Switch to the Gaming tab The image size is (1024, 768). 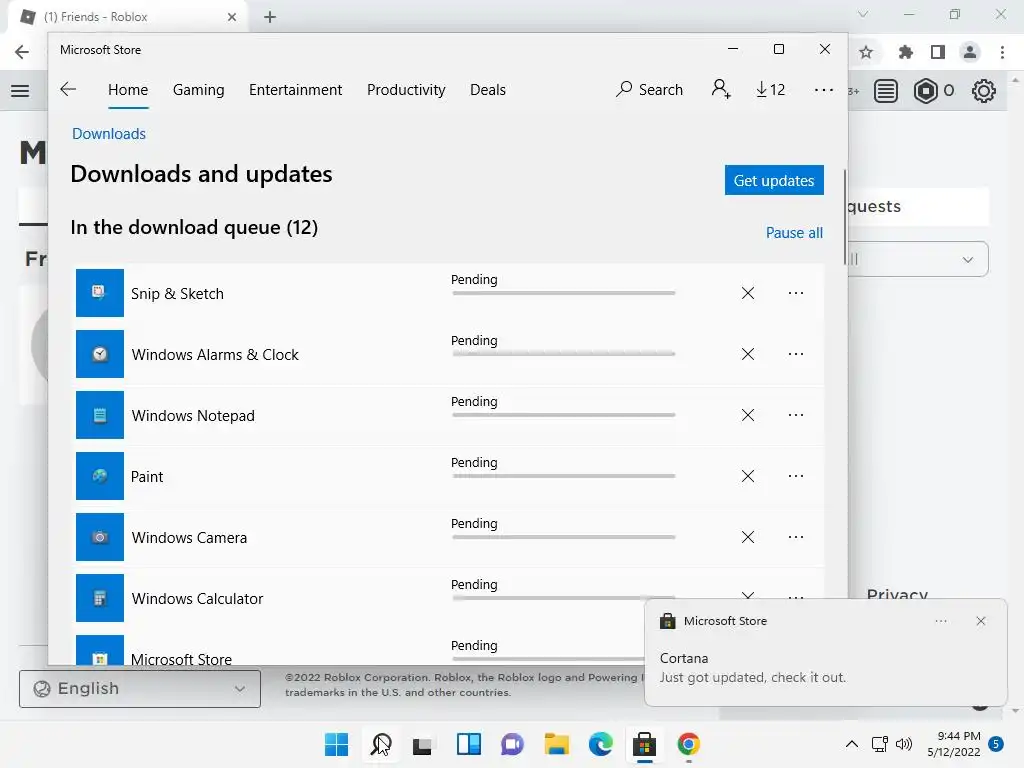pyautogui.click(x=199, y=89)
